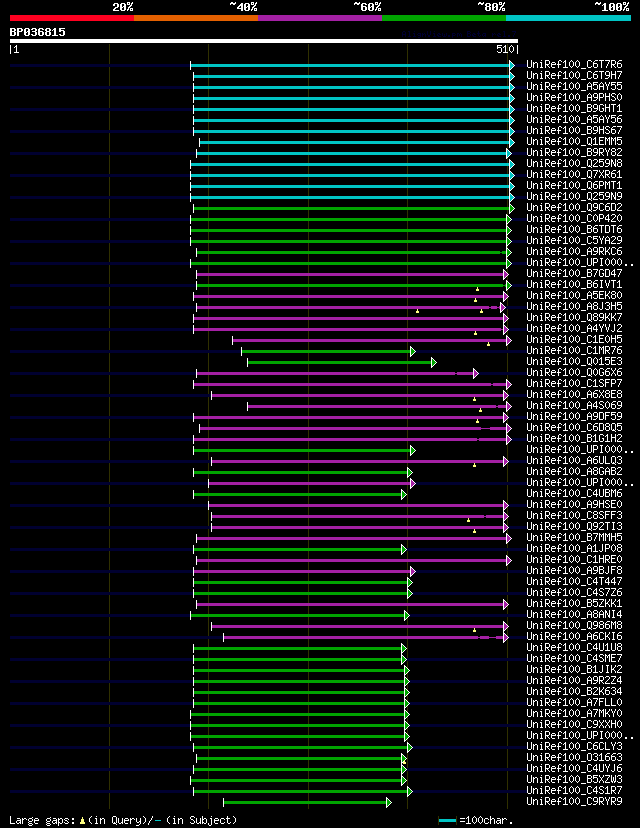Image resolution: width=640 pixels, height=828 pixels.
Task: Click the cyan alignment bar for C6T7R6
Action: pyautogui.click(x=350, y=65)
